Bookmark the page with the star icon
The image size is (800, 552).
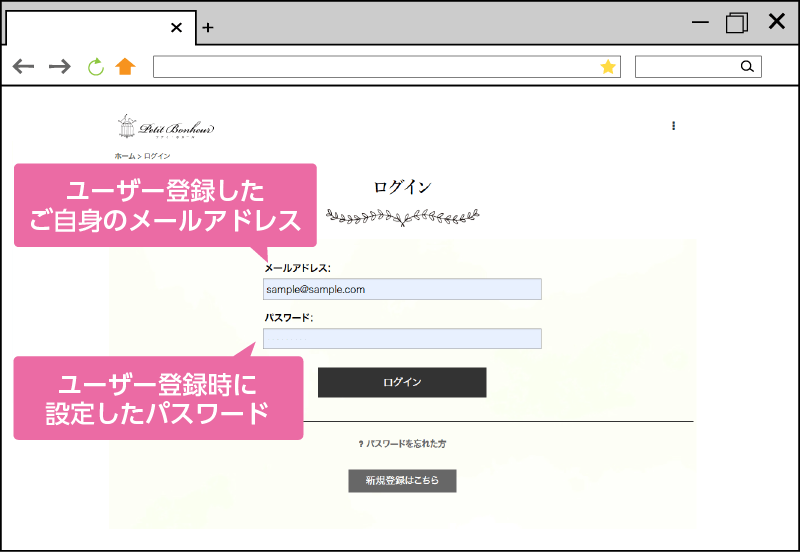point(608,67)
